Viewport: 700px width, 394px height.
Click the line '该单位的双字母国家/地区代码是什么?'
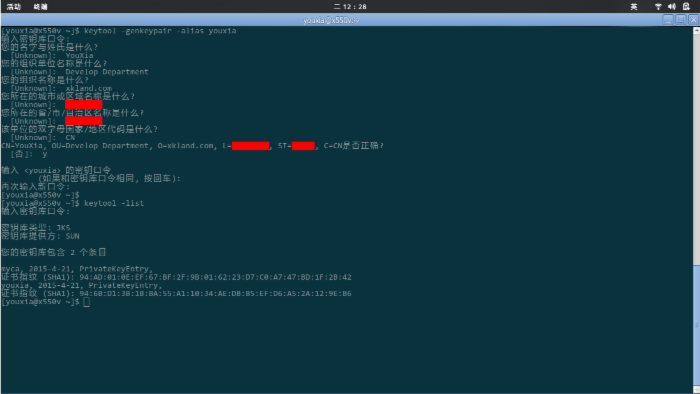[x=79, y=129]
